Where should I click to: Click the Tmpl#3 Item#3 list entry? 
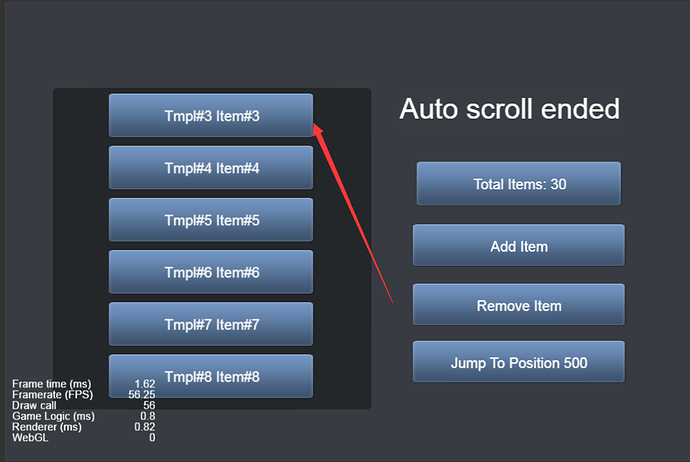(211, 115)
